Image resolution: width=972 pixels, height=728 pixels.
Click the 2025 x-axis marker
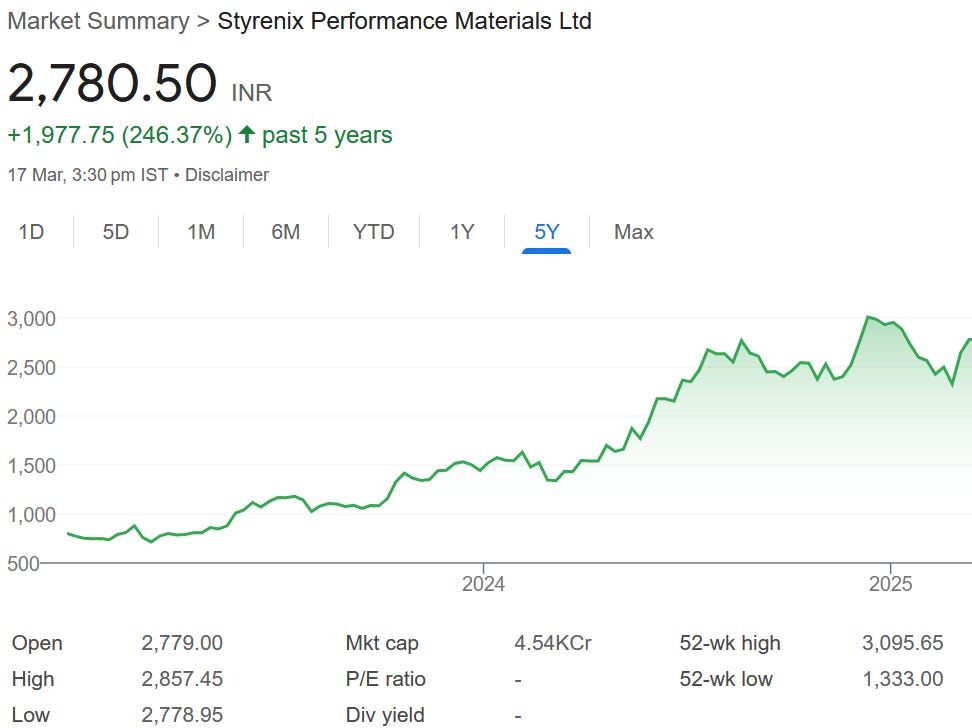coord(890,584)
